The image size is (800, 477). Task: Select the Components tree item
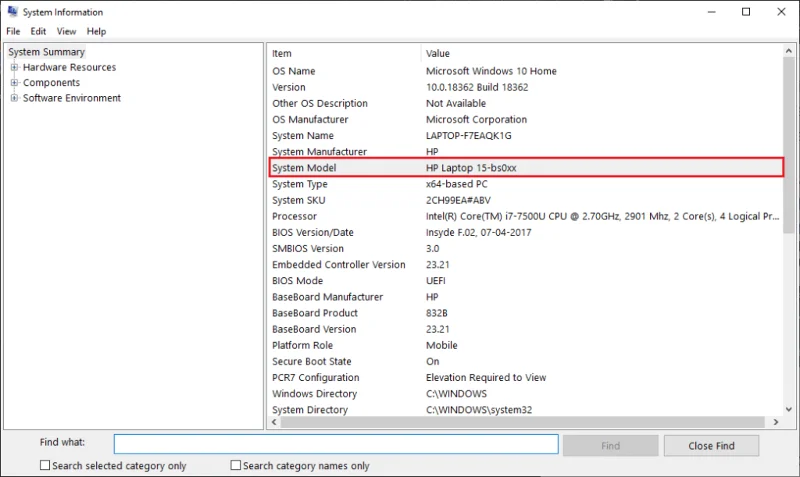[52, 83]
